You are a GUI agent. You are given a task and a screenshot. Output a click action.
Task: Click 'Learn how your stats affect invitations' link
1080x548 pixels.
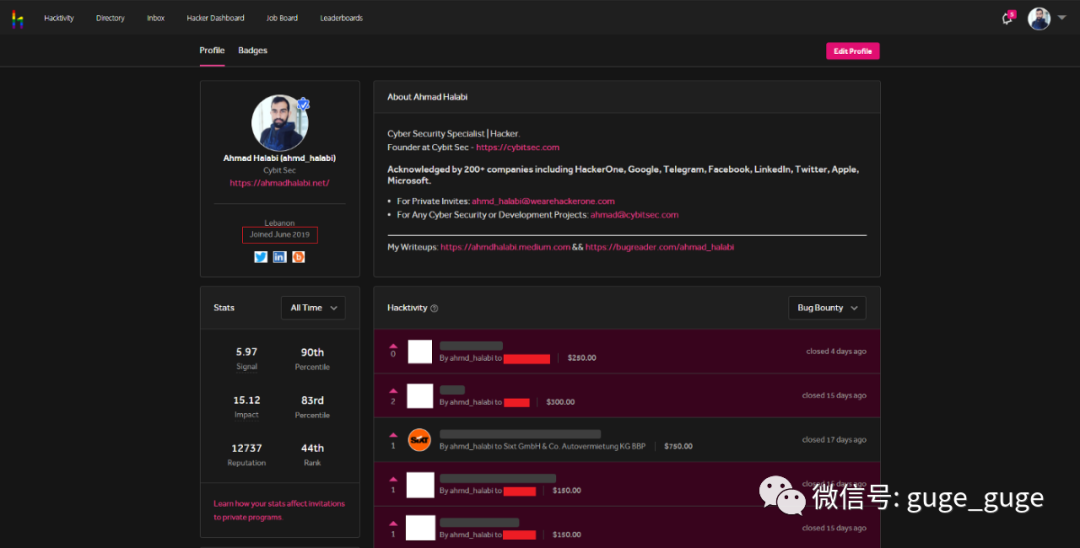[279, 510]
